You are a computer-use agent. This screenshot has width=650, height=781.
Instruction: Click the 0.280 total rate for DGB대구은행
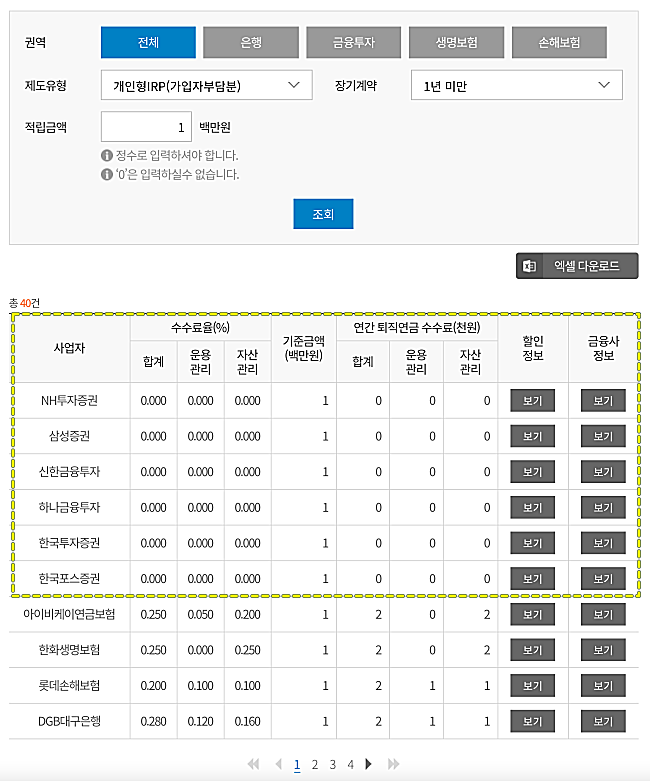point(153,721)
